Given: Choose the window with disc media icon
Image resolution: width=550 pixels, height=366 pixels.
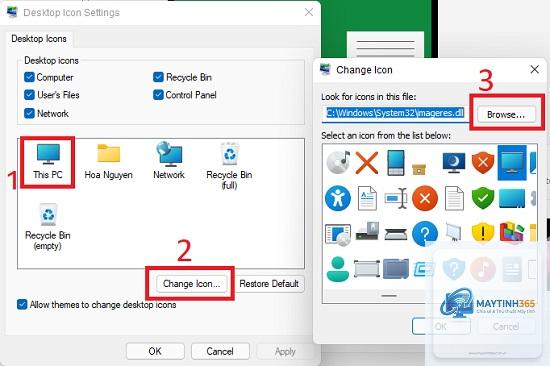Looking at the screenshot, I should click(338, 234).
